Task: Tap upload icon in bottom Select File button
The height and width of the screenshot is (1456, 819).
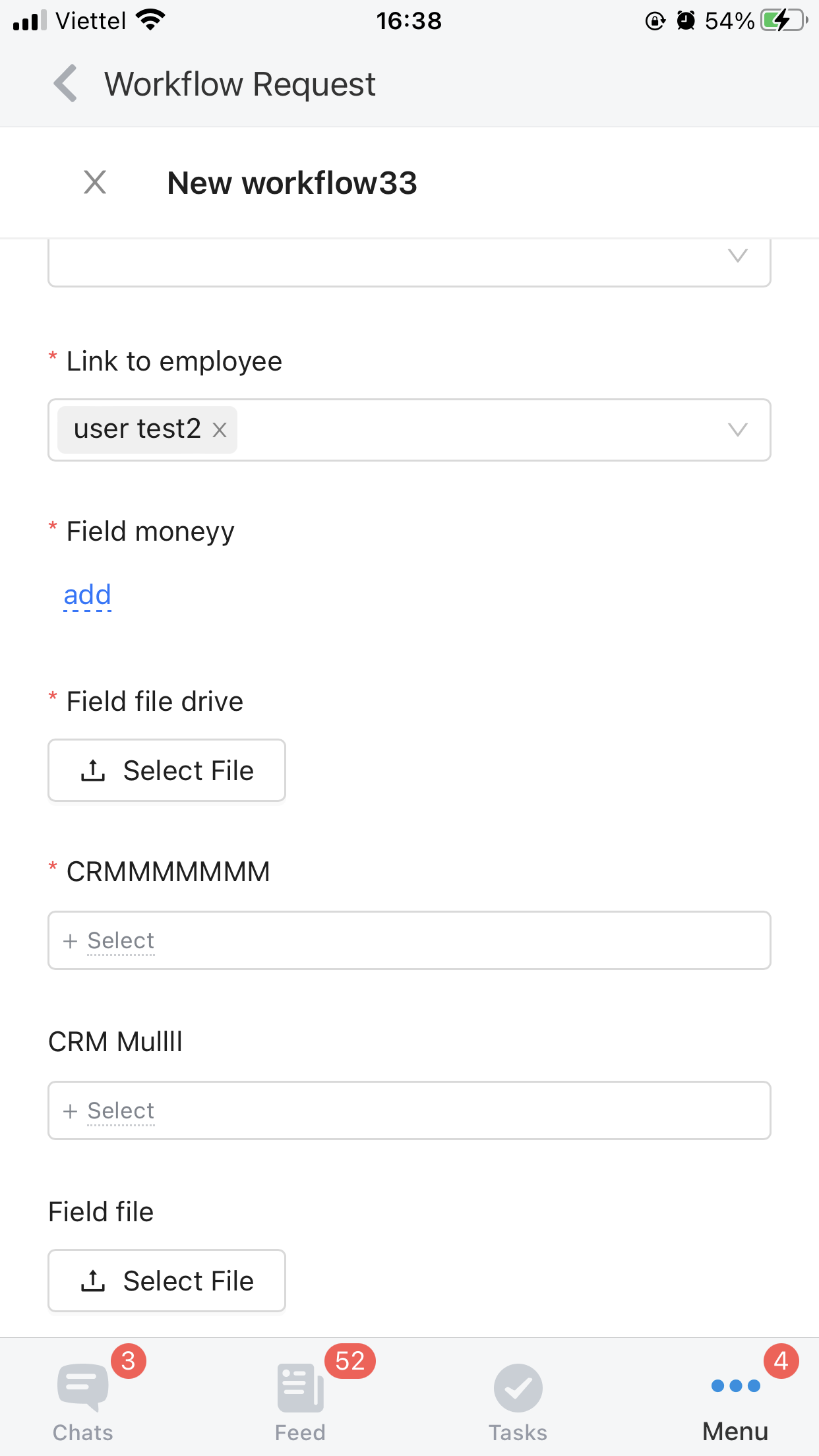Action: [x=93, y=1281]
